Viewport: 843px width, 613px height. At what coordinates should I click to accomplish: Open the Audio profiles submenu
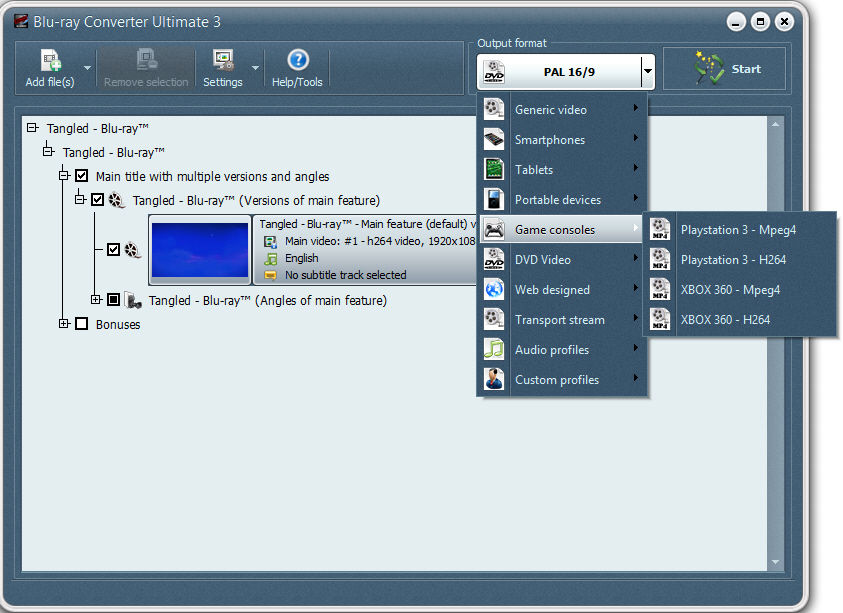[x=562, y=350]
